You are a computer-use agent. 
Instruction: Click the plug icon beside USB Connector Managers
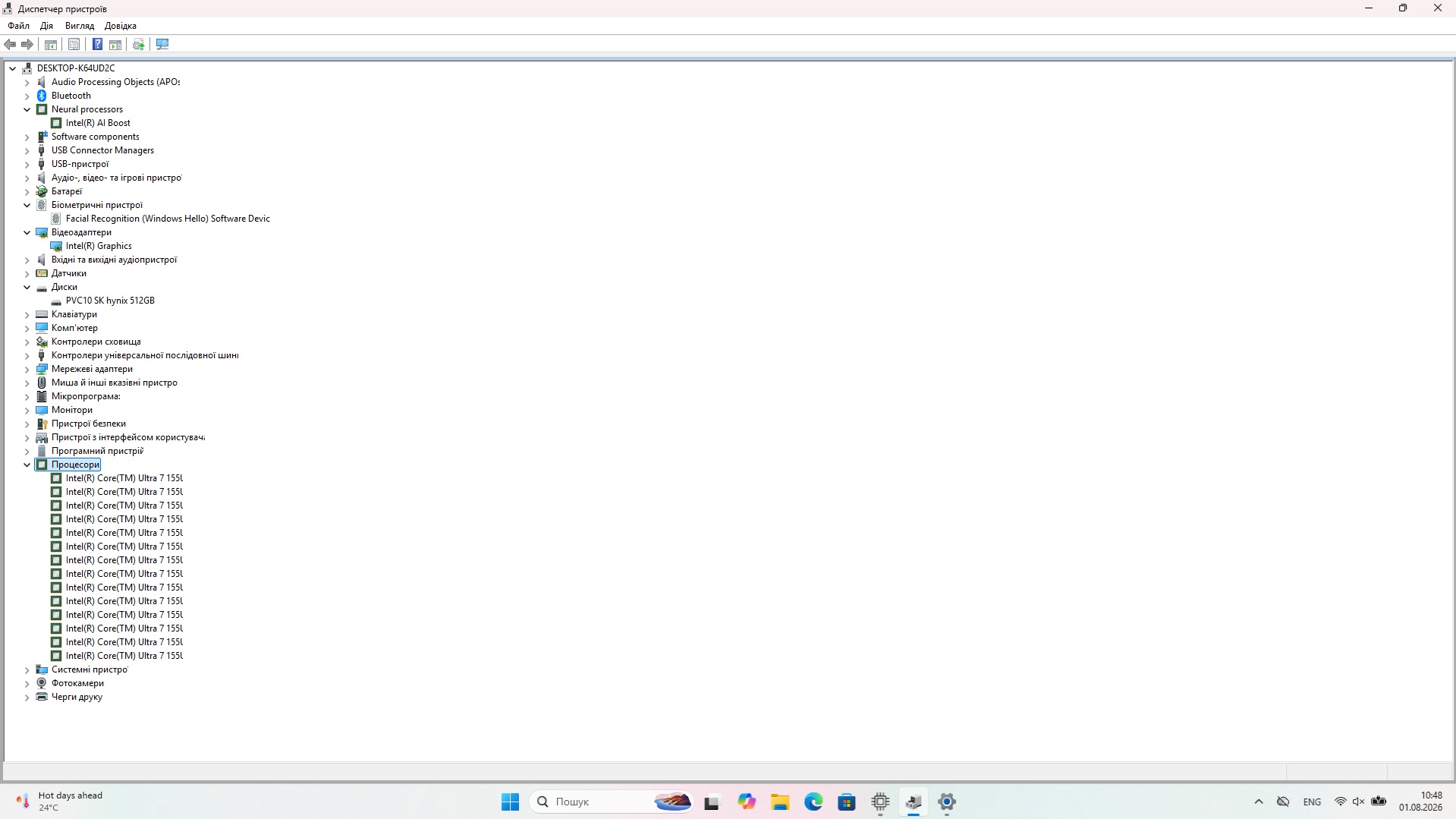42,150
